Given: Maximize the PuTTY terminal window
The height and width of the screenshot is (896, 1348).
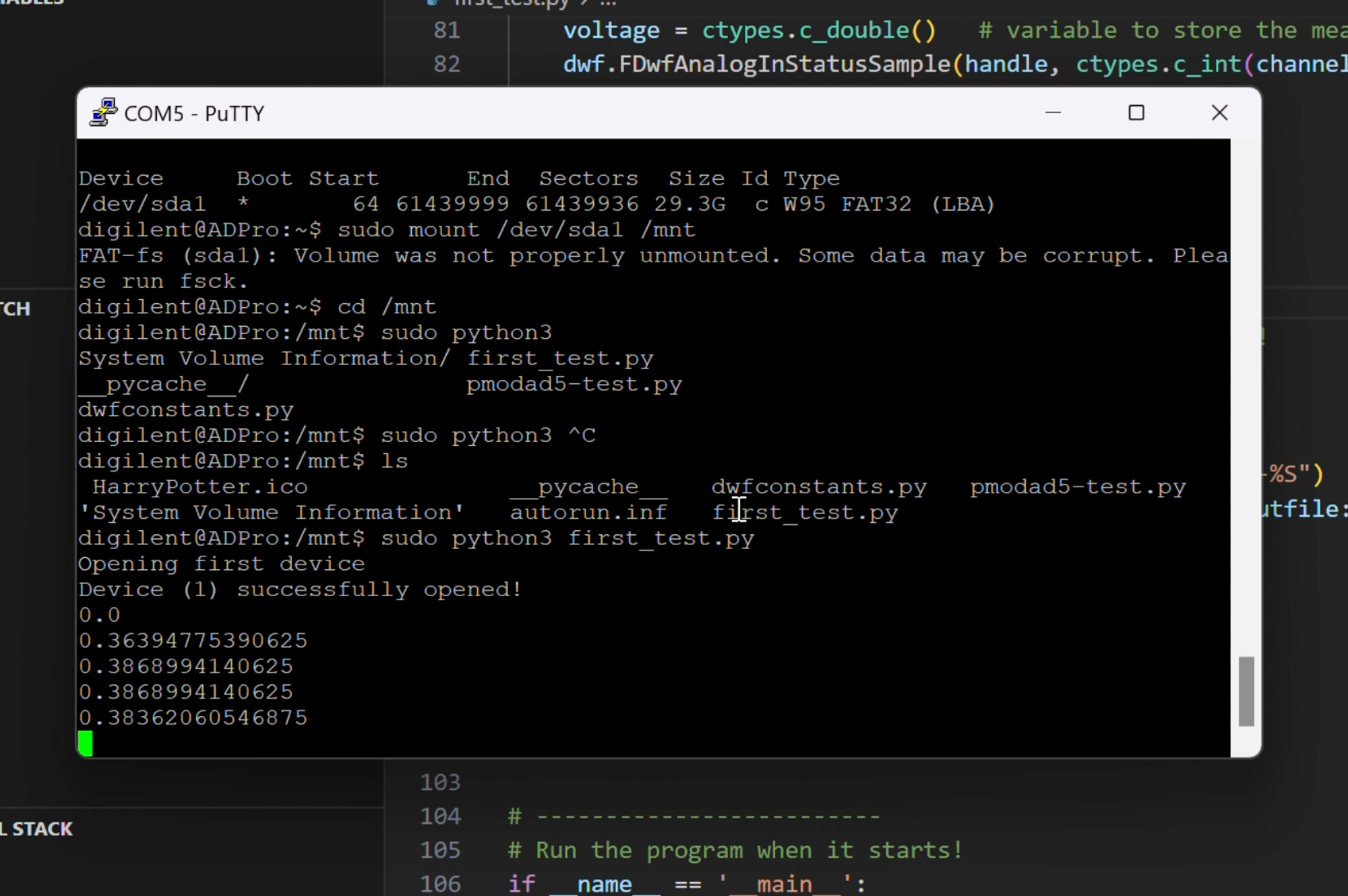Looking at the screenshot, I should [1136, 113].
